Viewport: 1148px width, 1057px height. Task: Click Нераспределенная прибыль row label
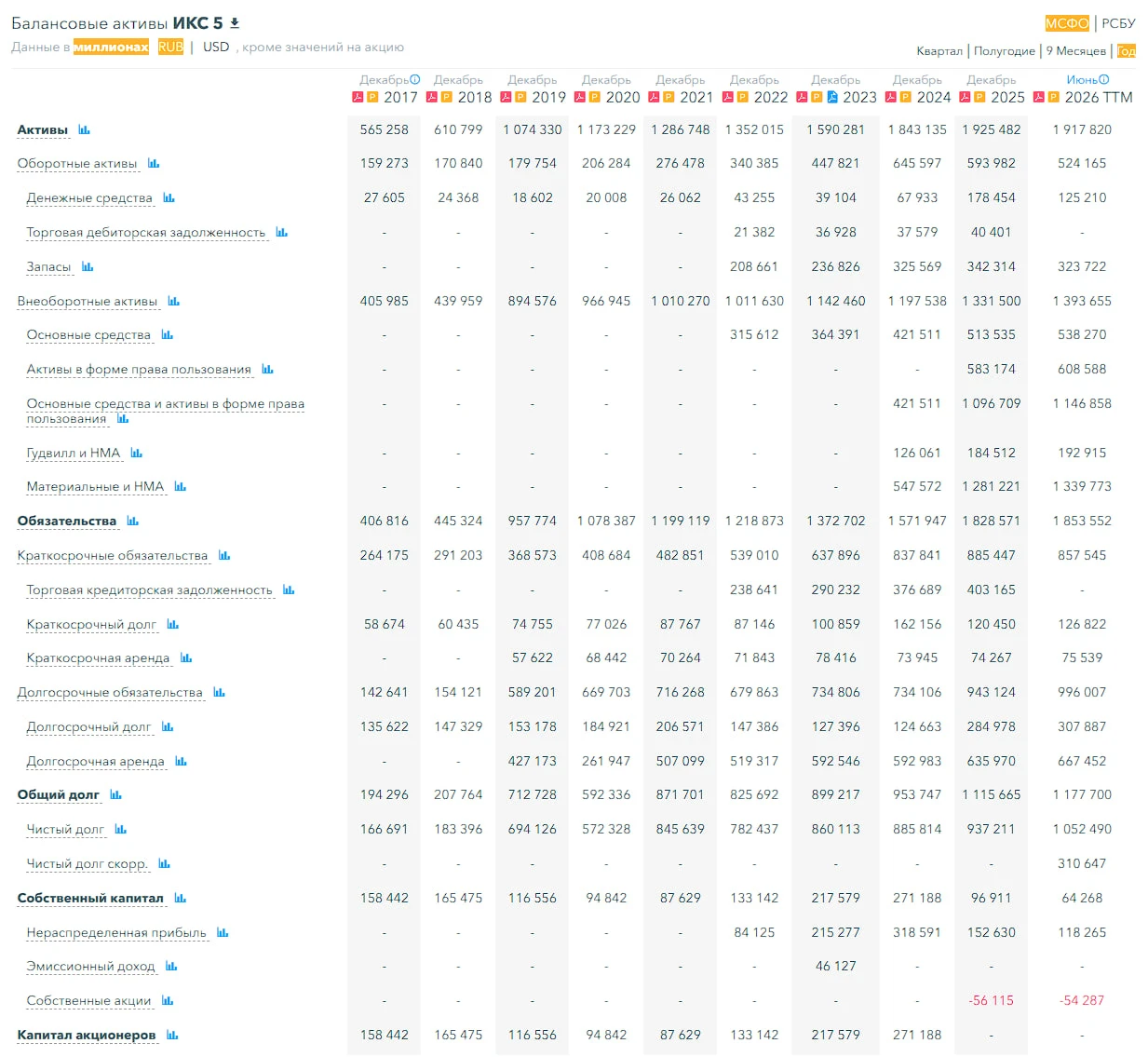116,933
